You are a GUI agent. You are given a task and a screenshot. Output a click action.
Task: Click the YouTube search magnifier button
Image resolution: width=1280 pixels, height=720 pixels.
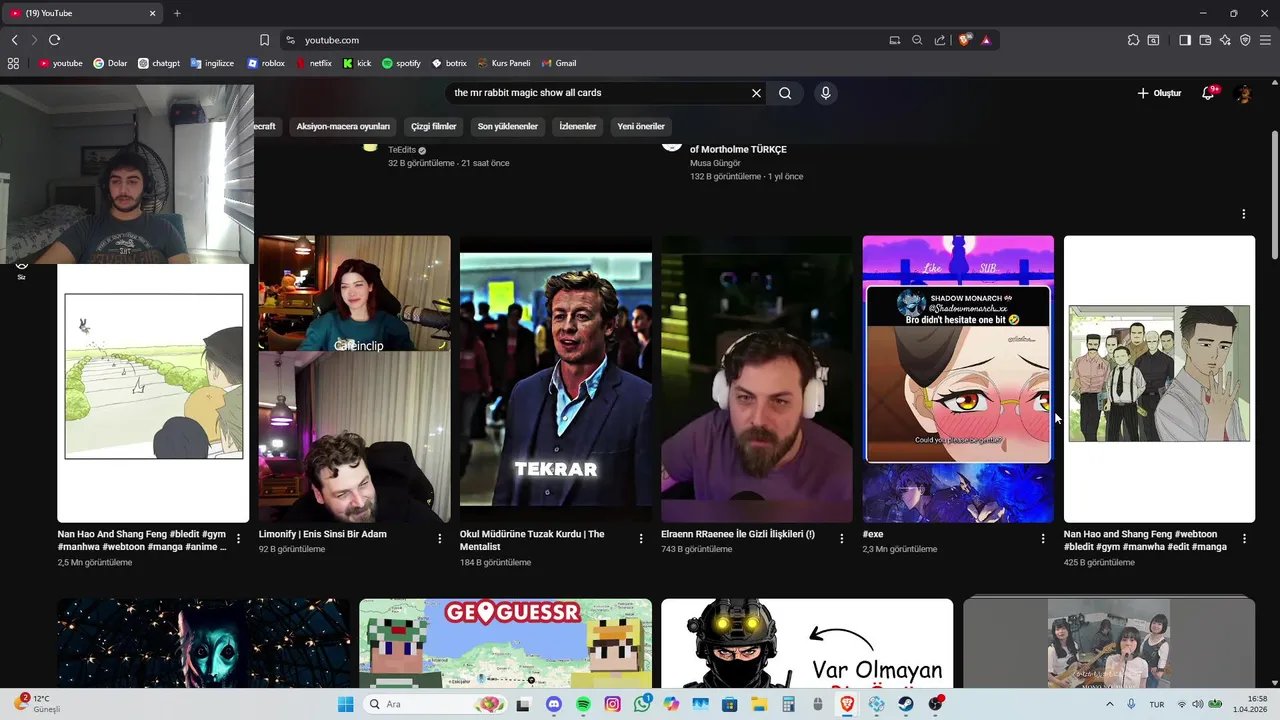pos(785,93)
